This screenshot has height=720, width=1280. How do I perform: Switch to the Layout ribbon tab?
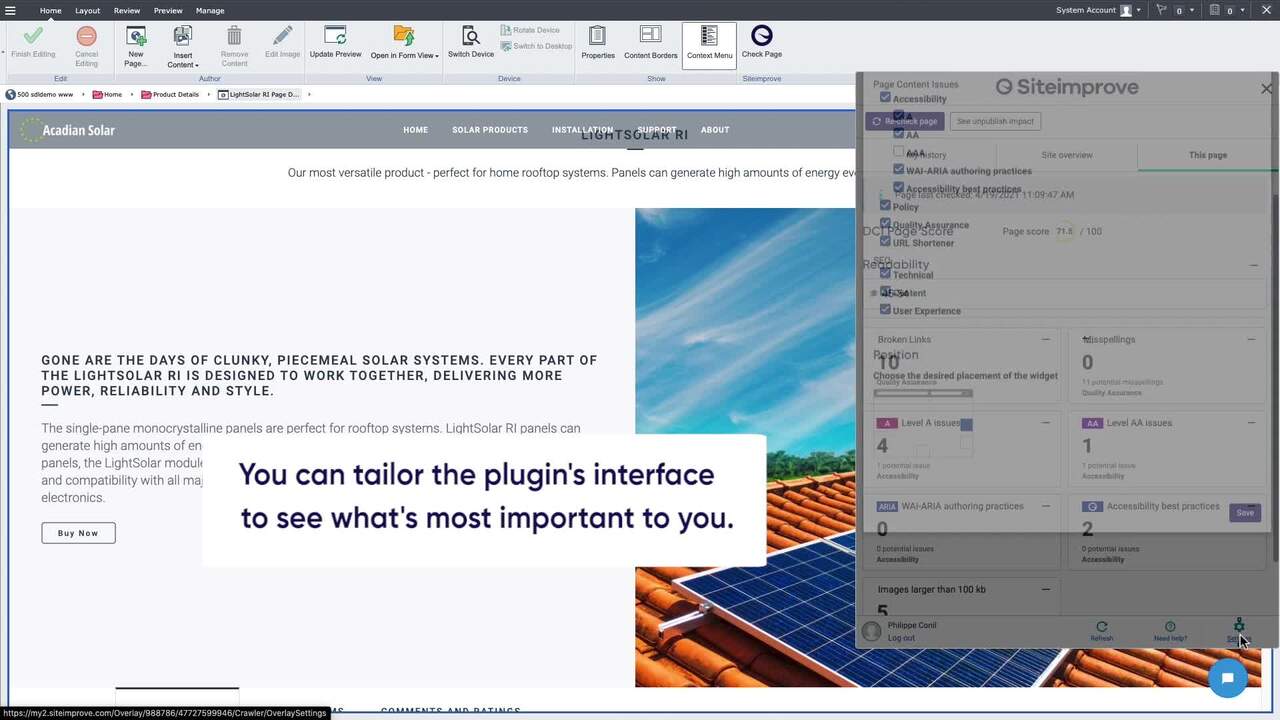(87, 10)
